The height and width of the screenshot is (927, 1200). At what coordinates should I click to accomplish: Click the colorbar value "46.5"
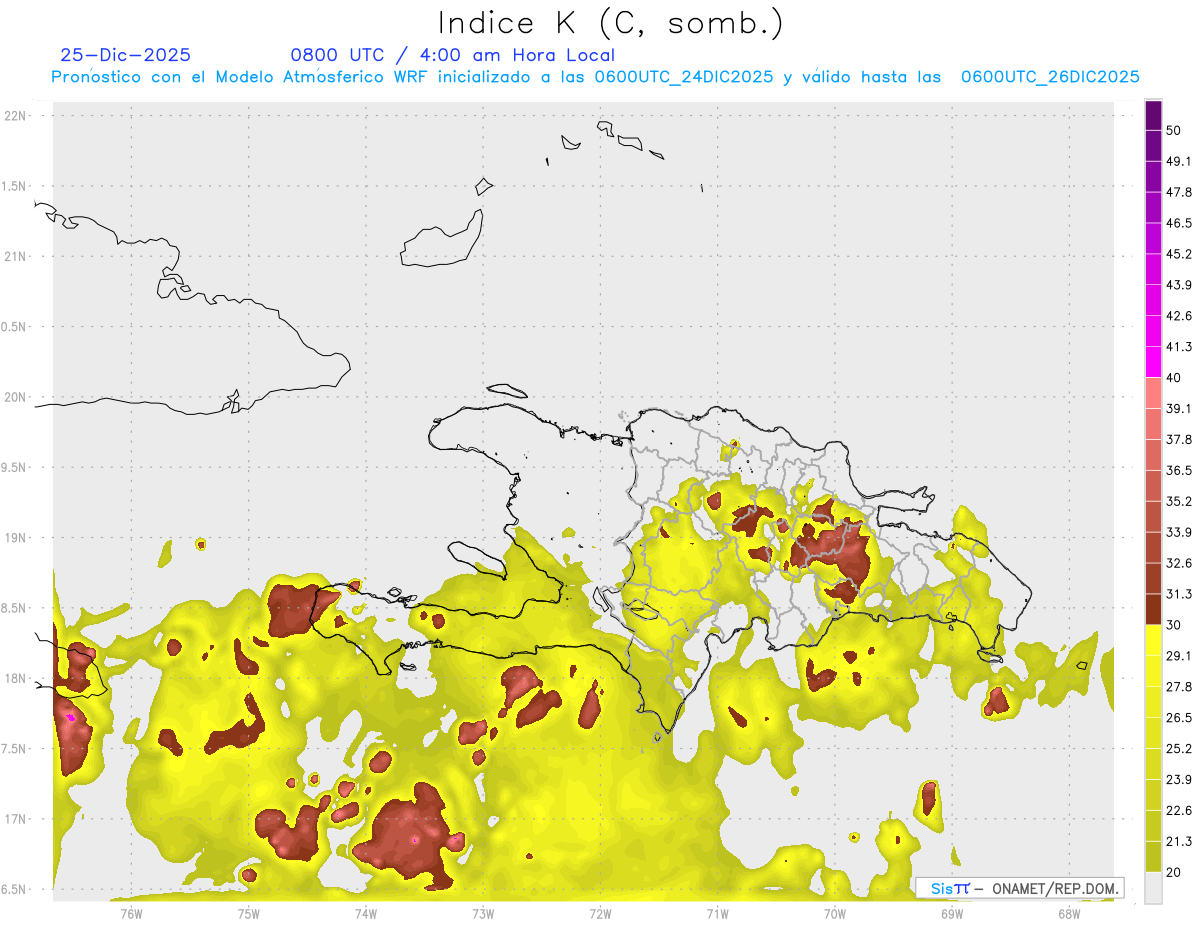pos(1179,223)
